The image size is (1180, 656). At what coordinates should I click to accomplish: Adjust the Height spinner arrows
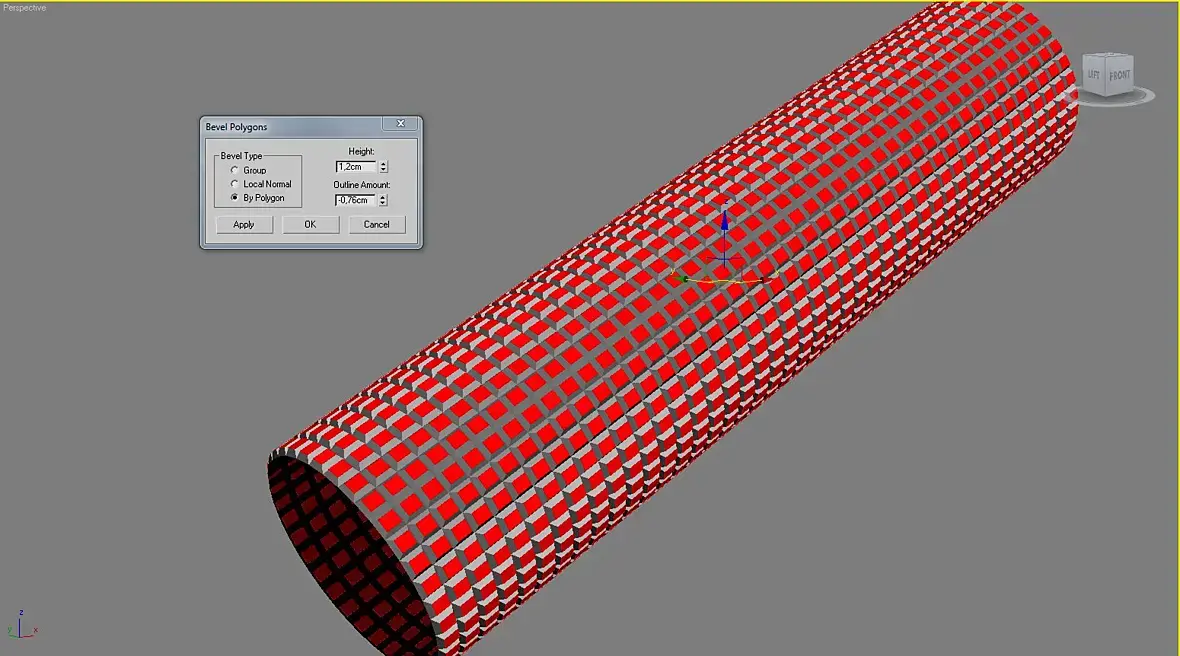[x=383, y=167]
